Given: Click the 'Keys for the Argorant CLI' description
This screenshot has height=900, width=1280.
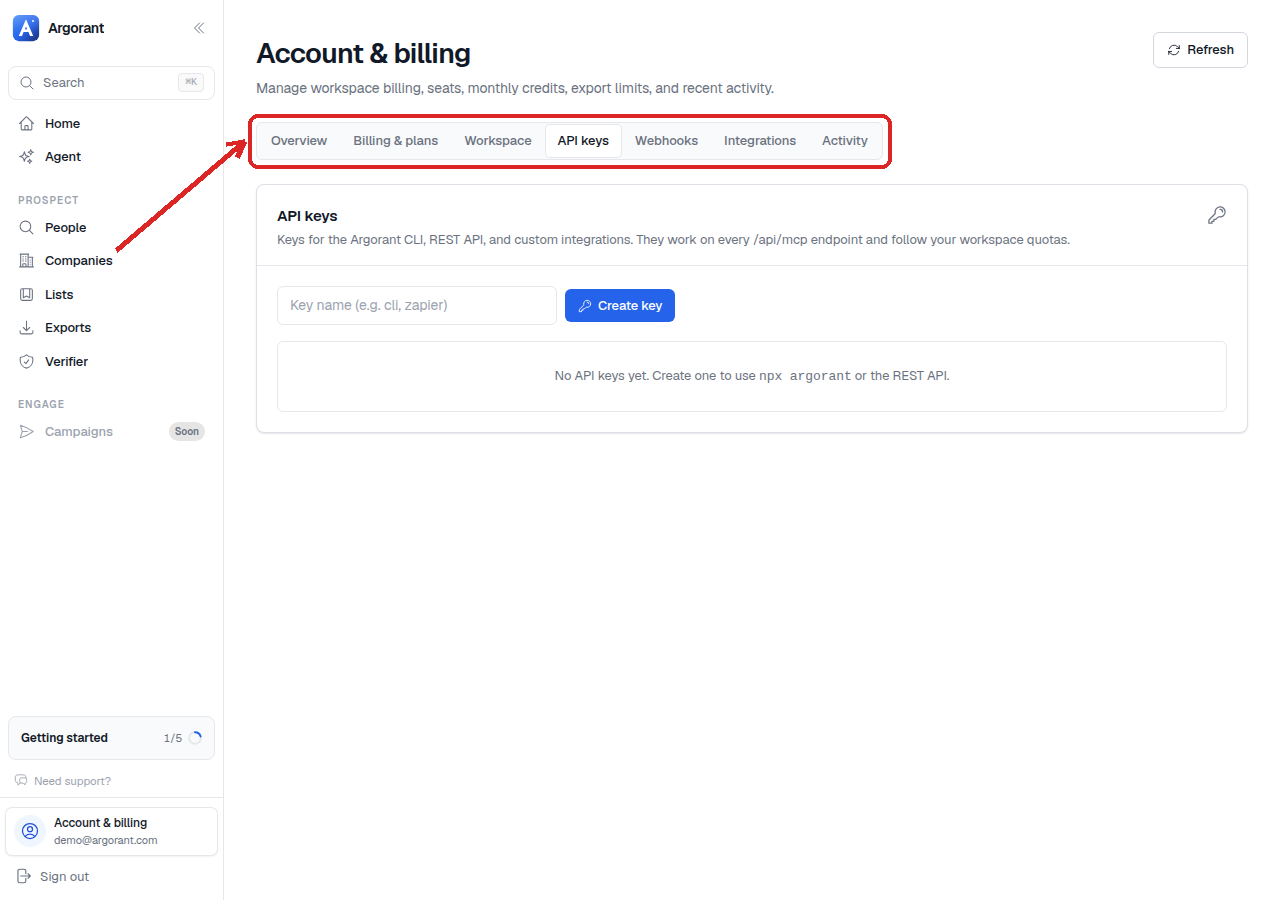Looking at the screenshot, I should click(x=673, y=240).
